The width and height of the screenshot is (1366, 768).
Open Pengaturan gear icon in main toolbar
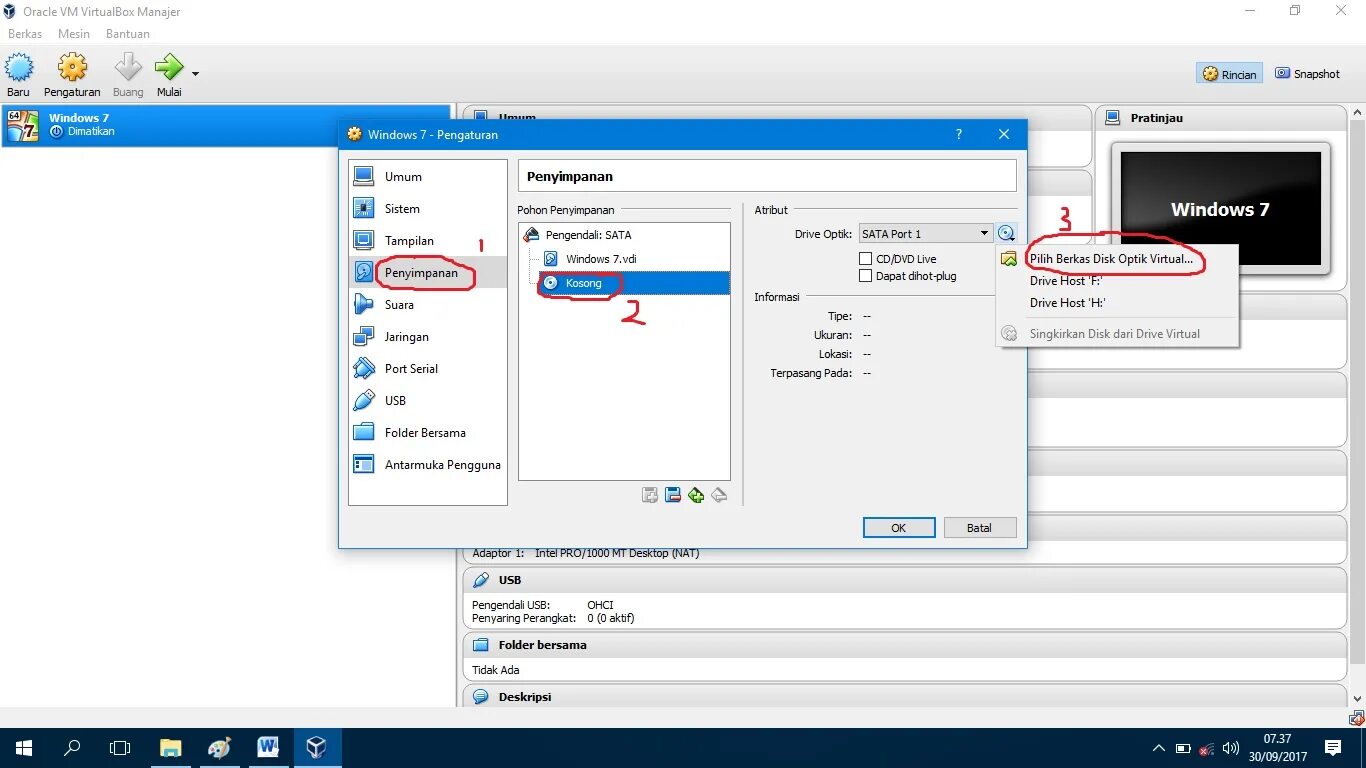(x=72, y=75)
